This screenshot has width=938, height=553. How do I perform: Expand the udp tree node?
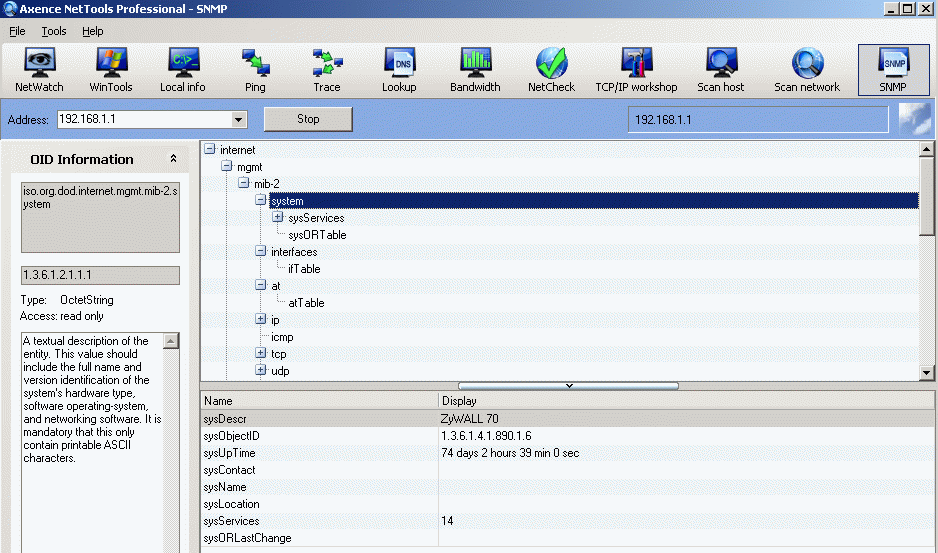[261, 370]
